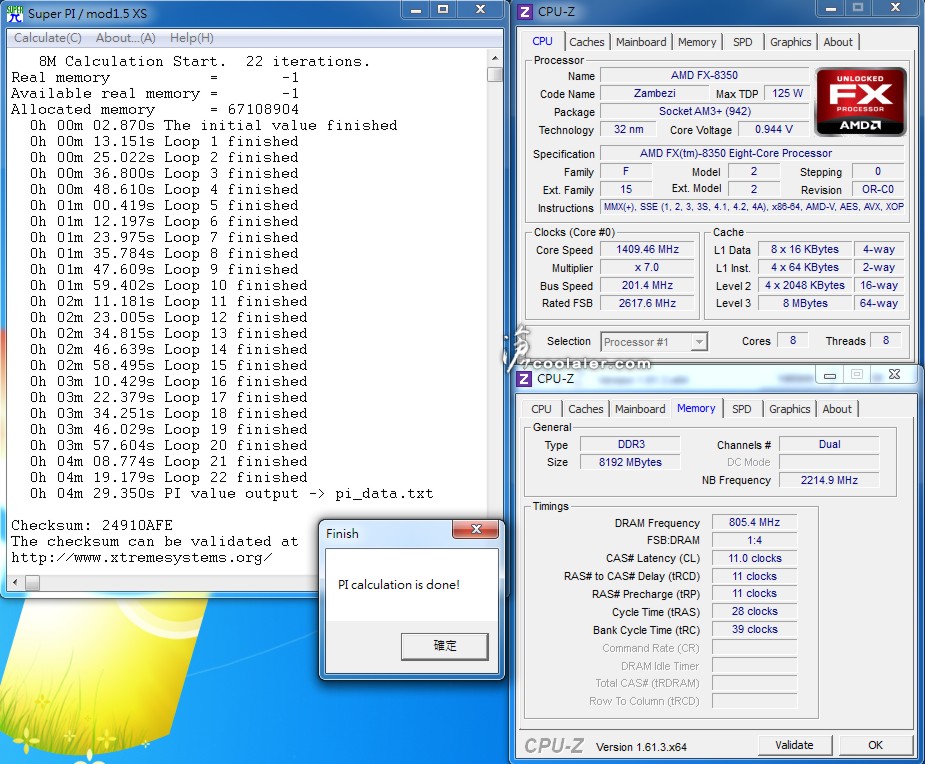Viewport: 925px width, 764px height.
Task: Select the CPU tab in top CPU-Z window
Action: (x=542, y=41)
